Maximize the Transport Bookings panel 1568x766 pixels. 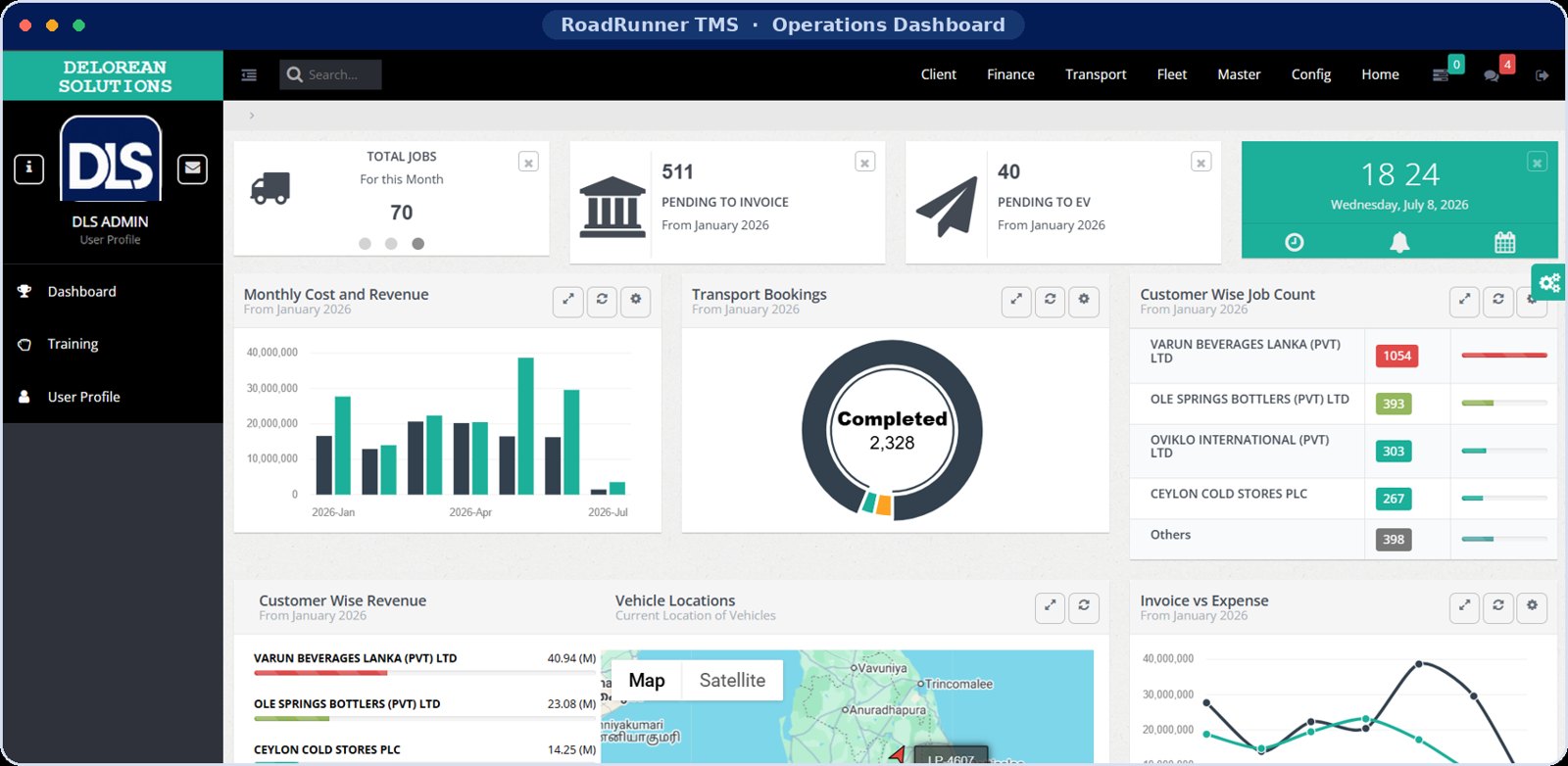click(x=1016, y=301)
